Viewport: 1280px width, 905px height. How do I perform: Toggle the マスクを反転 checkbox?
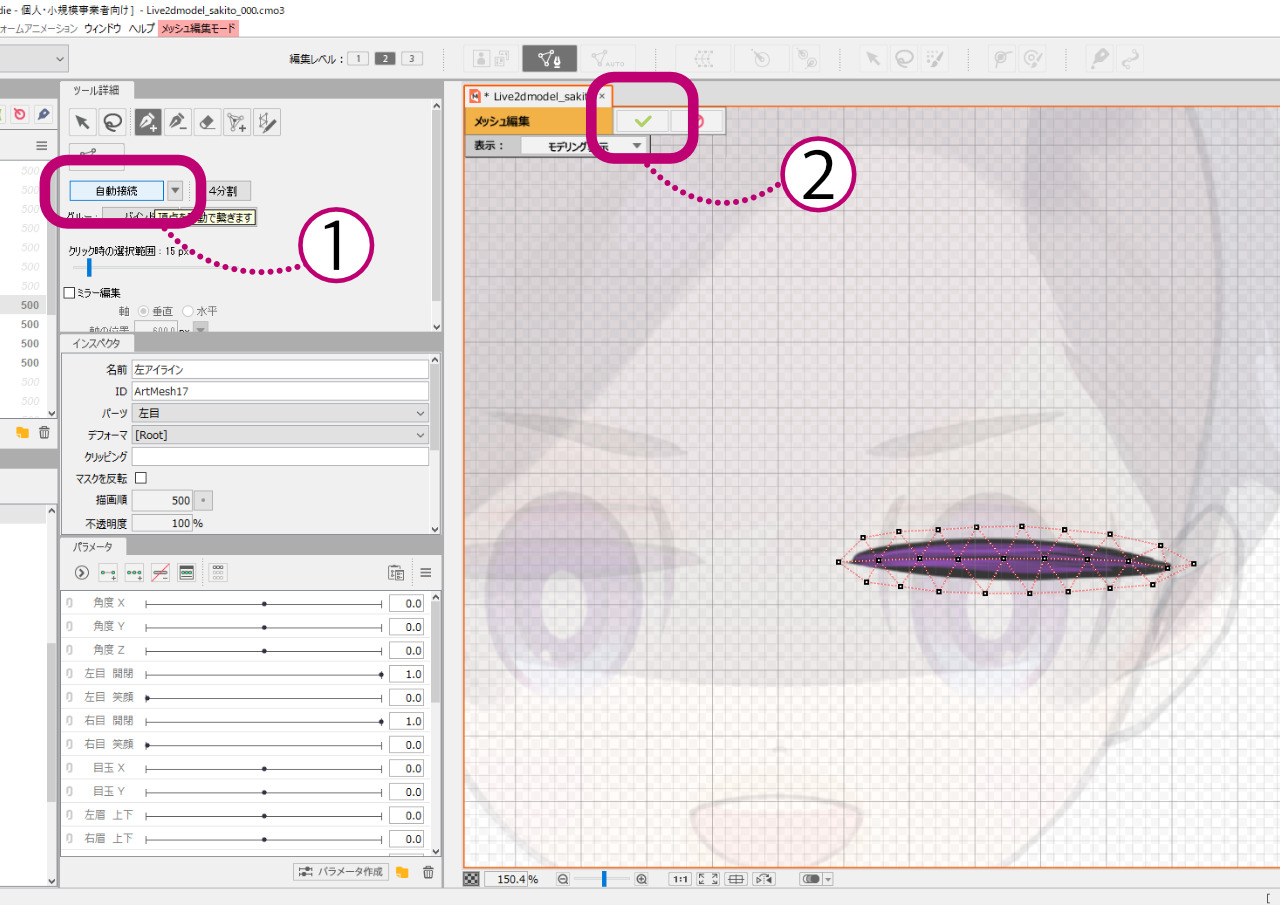[x=141, y=478]
